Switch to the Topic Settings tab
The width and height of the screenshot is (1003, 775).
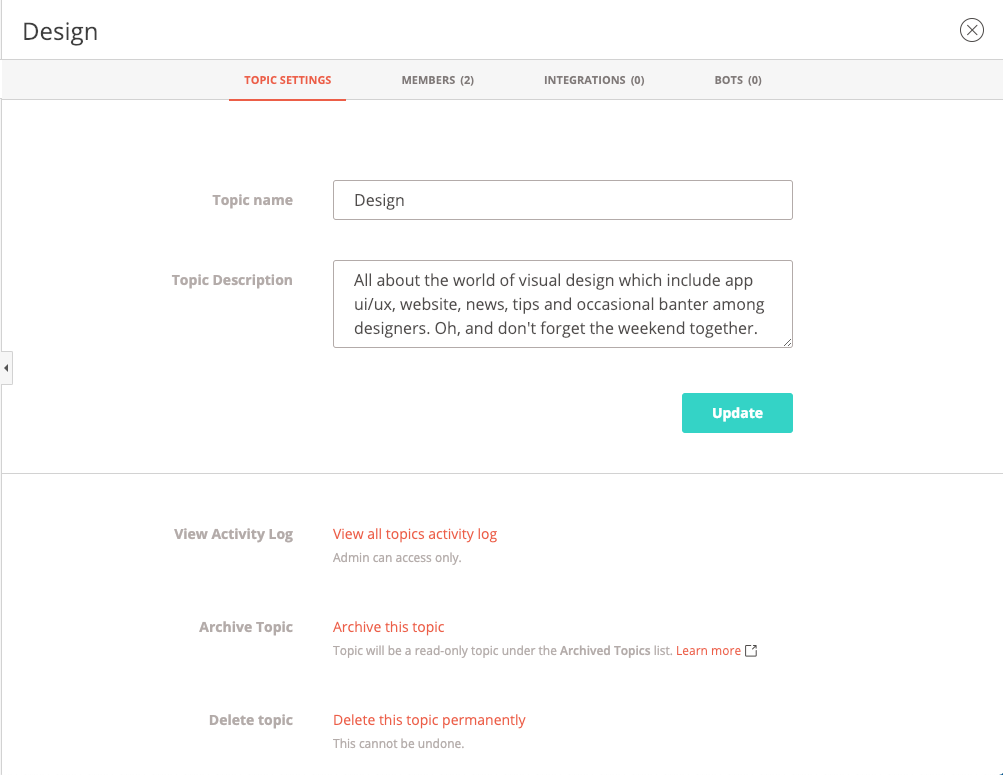pos(287,80)
